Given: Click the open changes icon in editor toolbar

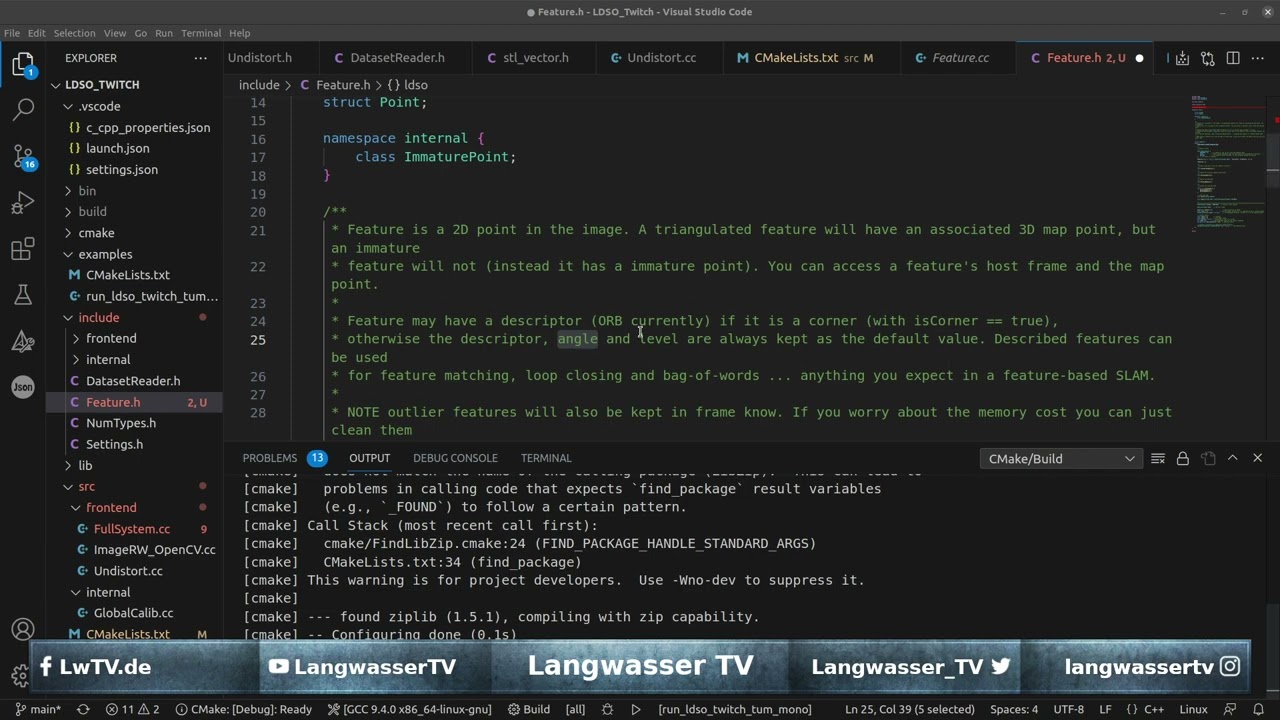Looking at the screenshot, I should click(x=1207, y=58).
